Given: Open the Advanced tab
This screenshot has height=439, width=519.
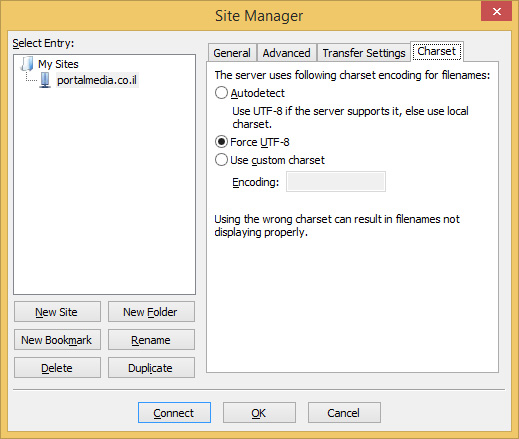Looking at the screenshot, I should [286, 53].
